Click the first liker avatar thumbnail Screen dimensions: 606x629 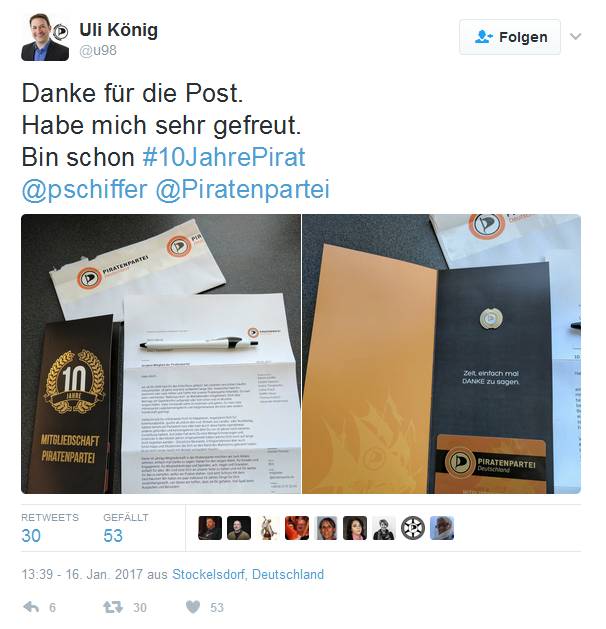[210, 528]
